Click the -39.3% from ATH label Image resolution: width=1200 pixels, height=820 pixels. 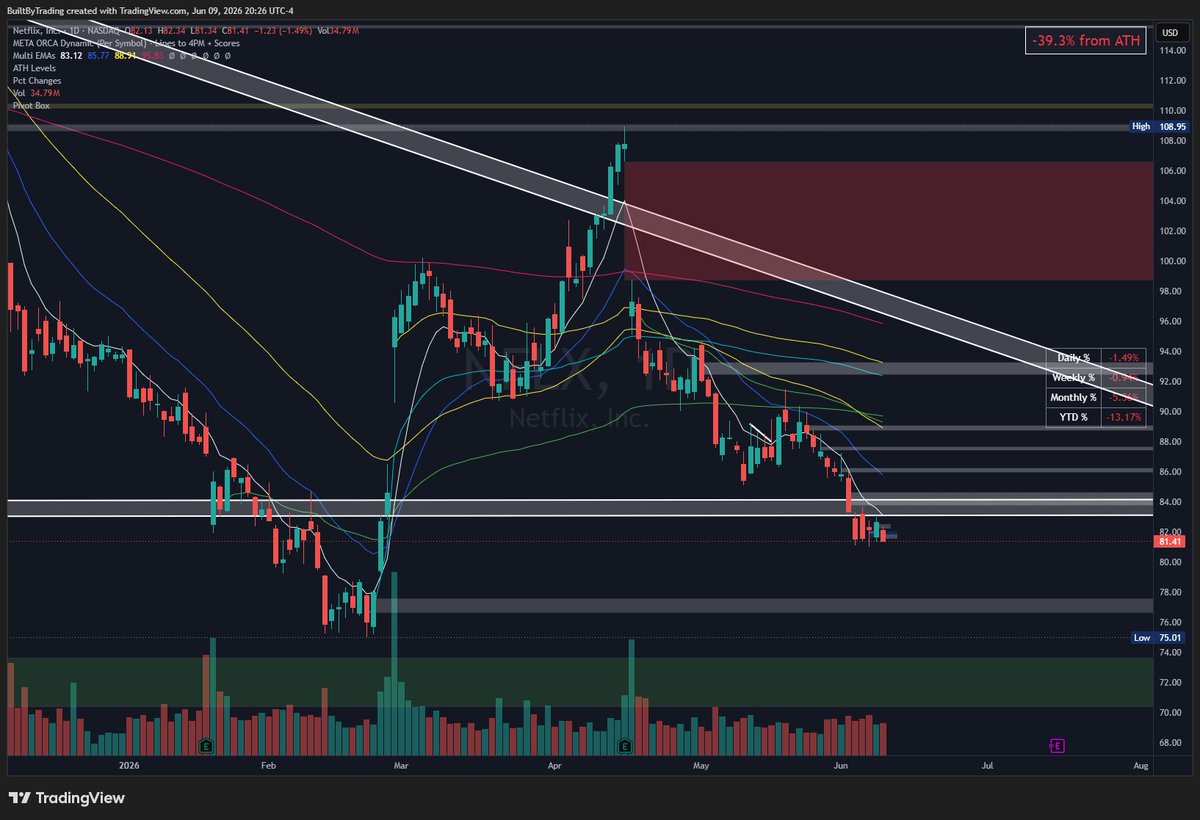tap(1085, 40)
